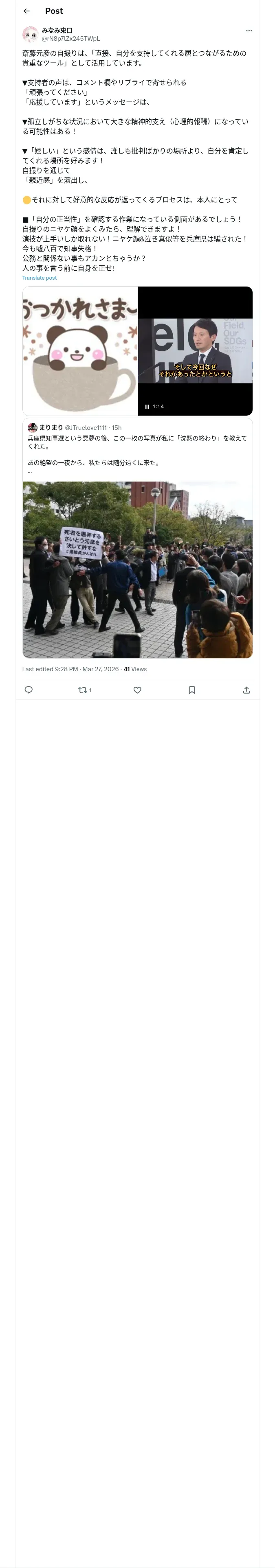Pause the playing video
Viewport: 275px width, 1568px height.
pos(147,407)
